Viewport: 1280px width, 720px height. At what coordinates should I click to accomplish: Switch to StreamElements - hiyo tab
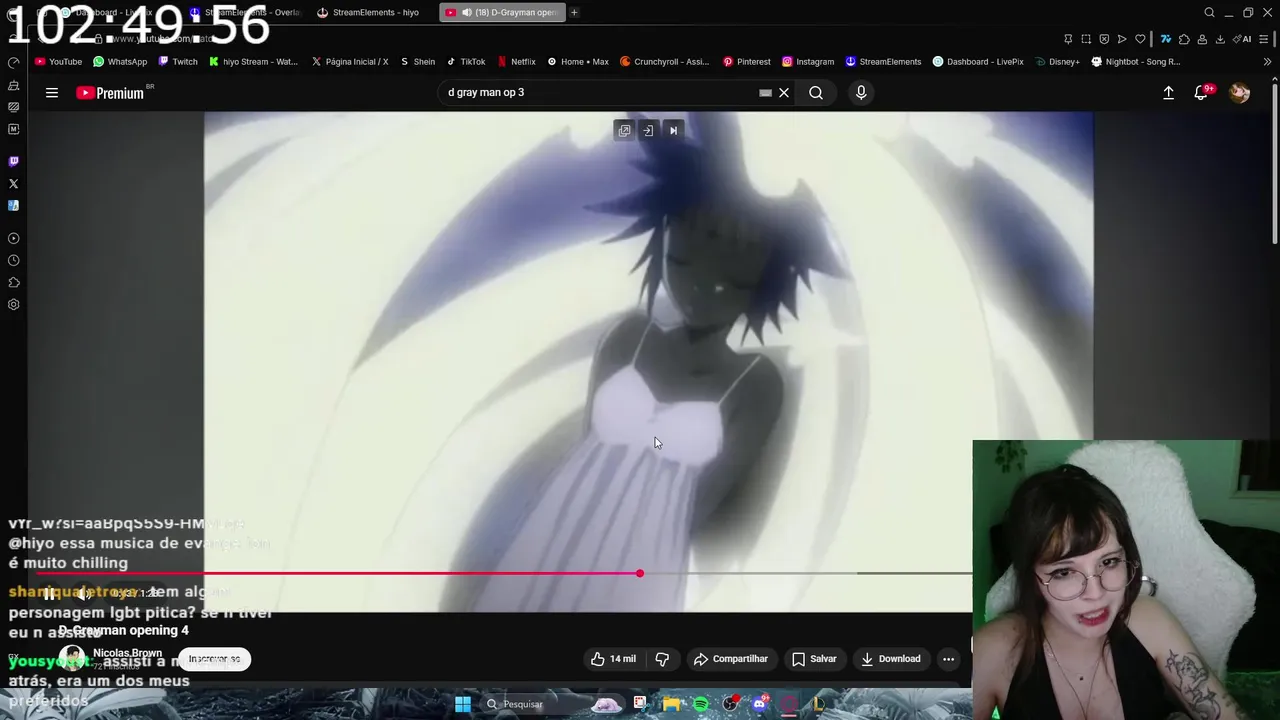click(x=368, y=12)
